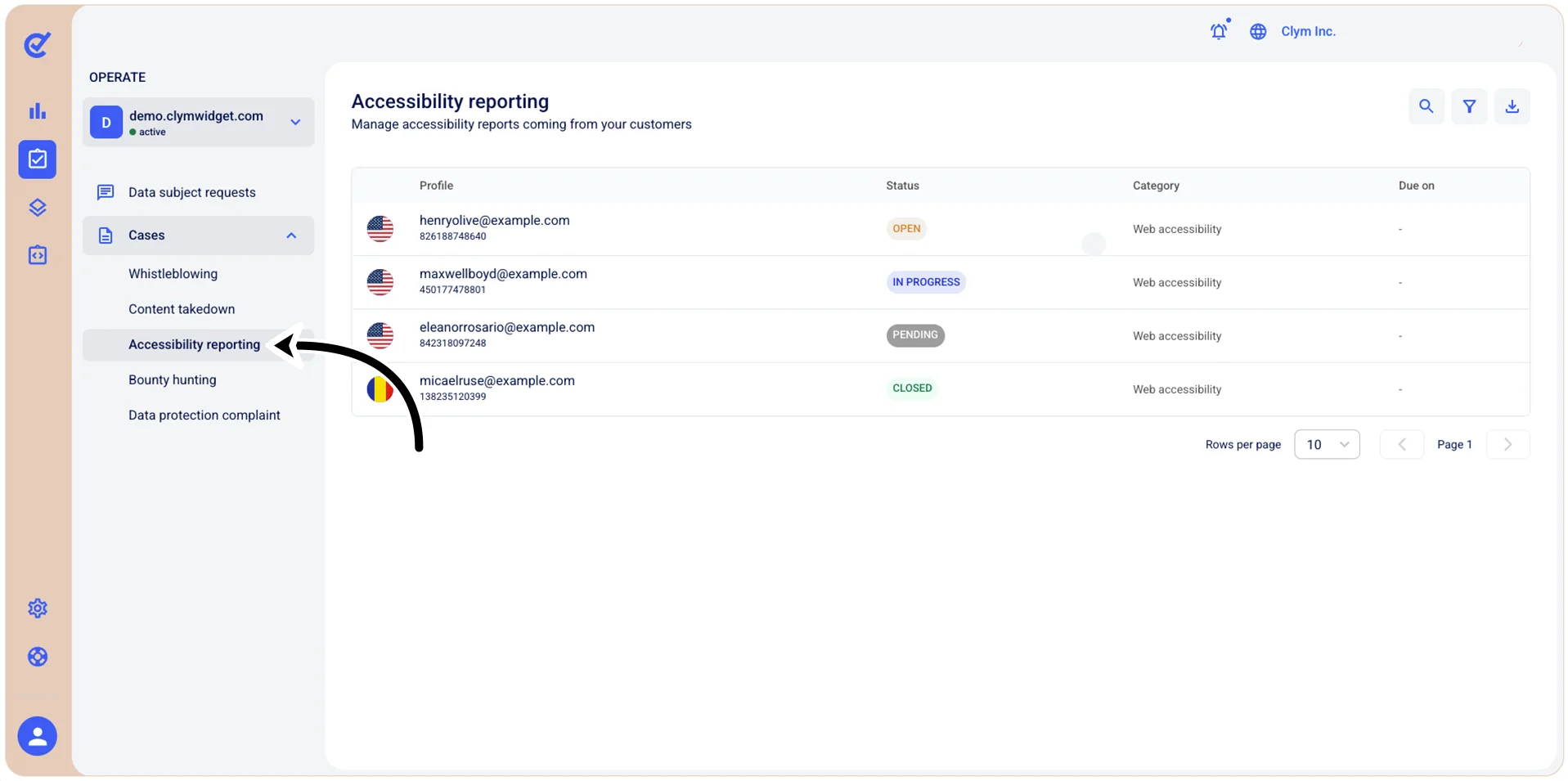Click the Cases document icon
Image resolution: width=1568 pixels, height=781 pixels.
[x=106, y=236]
